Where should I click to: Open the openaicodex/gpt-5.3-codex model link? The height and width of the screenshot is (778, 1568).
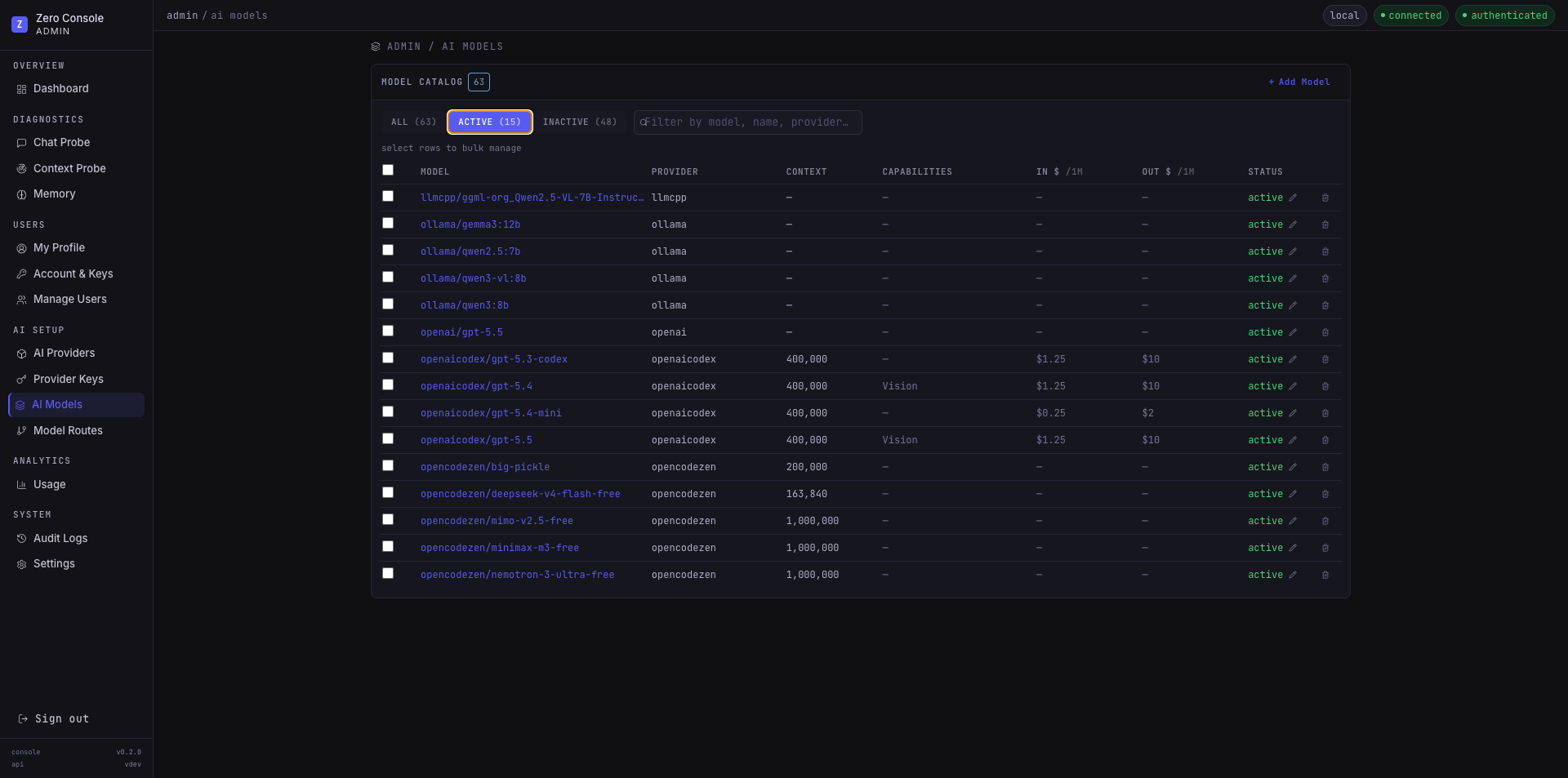click(494, 359)
